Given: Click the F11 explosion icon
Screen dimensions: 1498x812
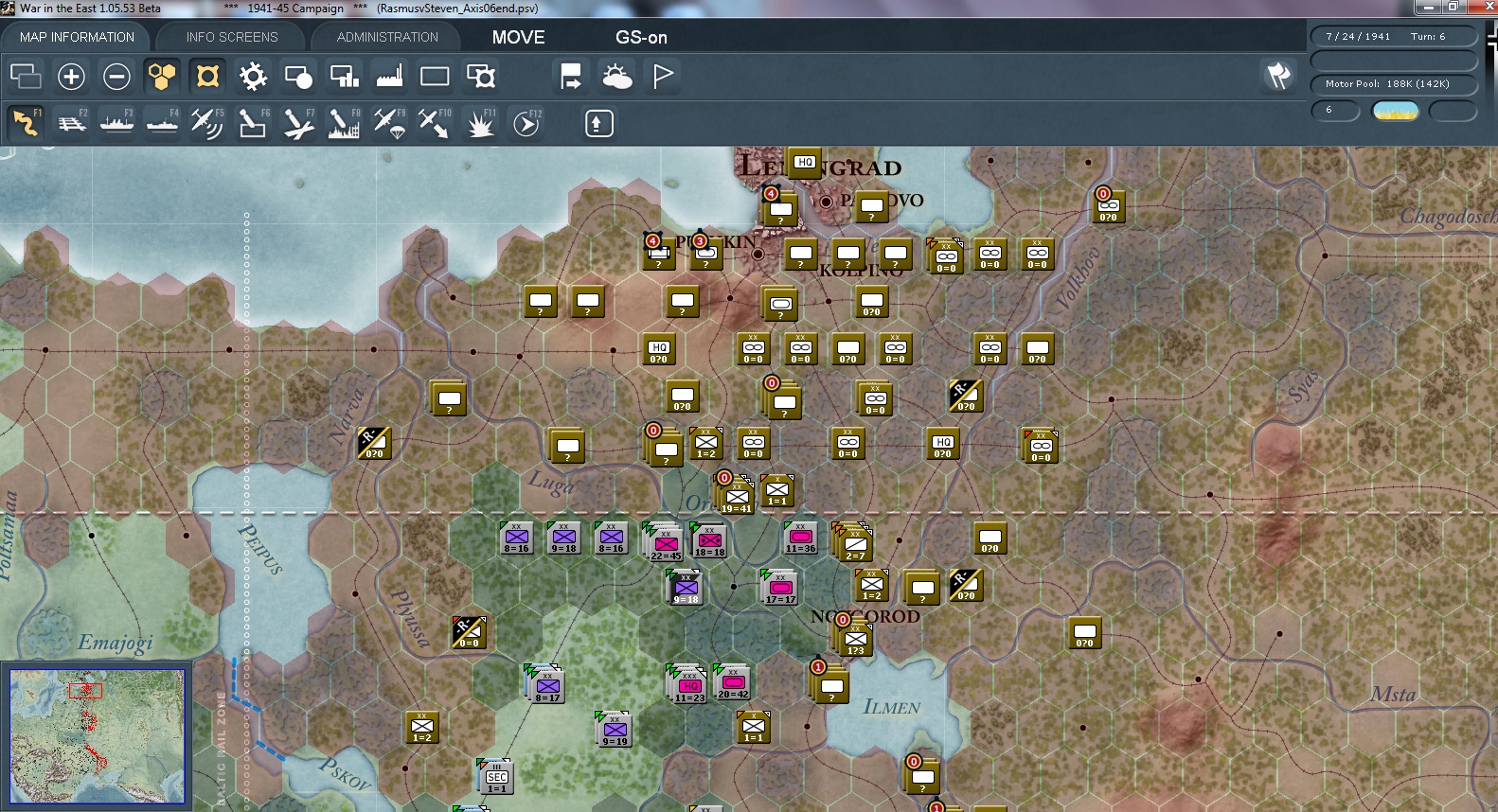Looking at the screenshot, I should pos(480,123).
